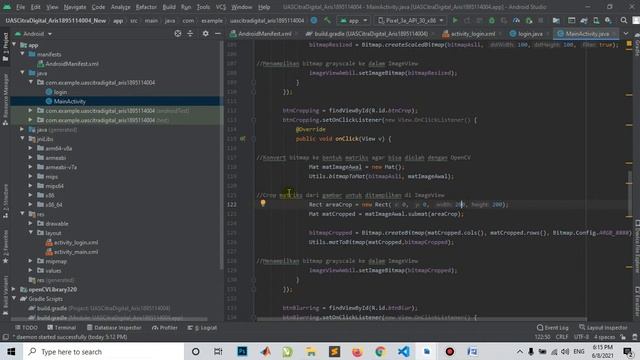Viewport: 640px width, 360px height.
Task: Open the app run configuration dropdown
Action: point(354,20)
